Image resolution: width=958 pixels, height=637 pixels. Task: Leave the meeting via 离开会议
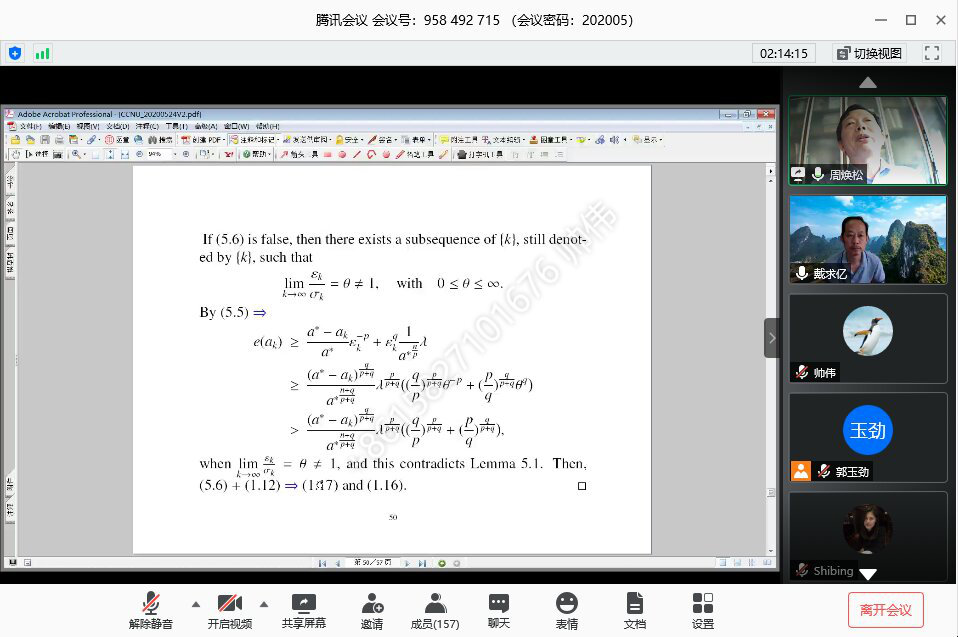[885, 609]
